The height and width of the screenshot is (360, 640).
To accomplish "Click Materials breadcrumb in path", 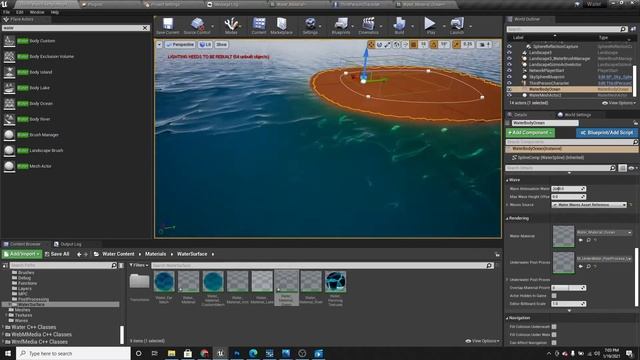I will pyautogui.click(x=156, y=254).
